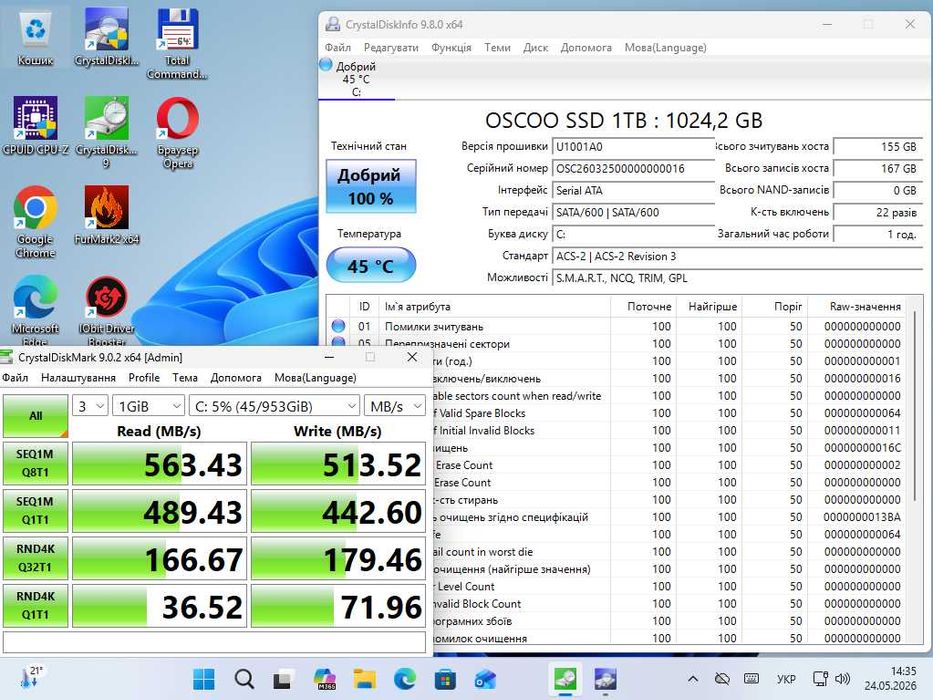Open the Google Chrome desktop icon
The width and height of the screenshot is (933, 700).
[x=36, y=221]
